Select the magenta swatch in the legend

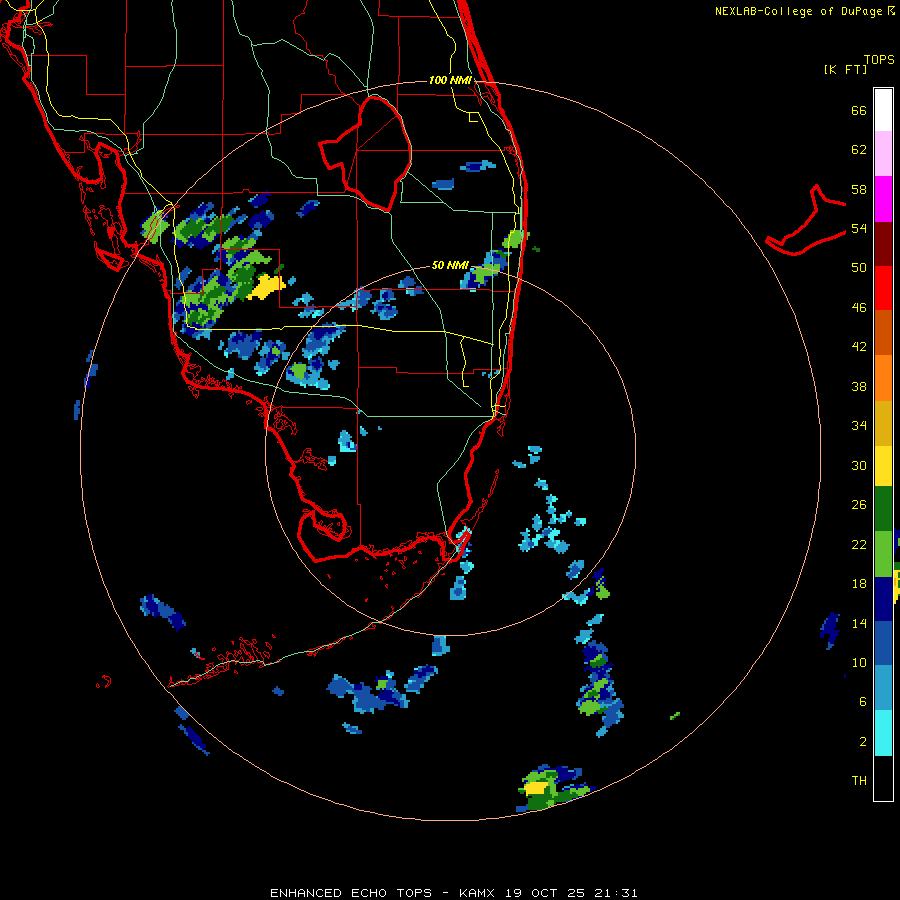[x=883, y=199]
